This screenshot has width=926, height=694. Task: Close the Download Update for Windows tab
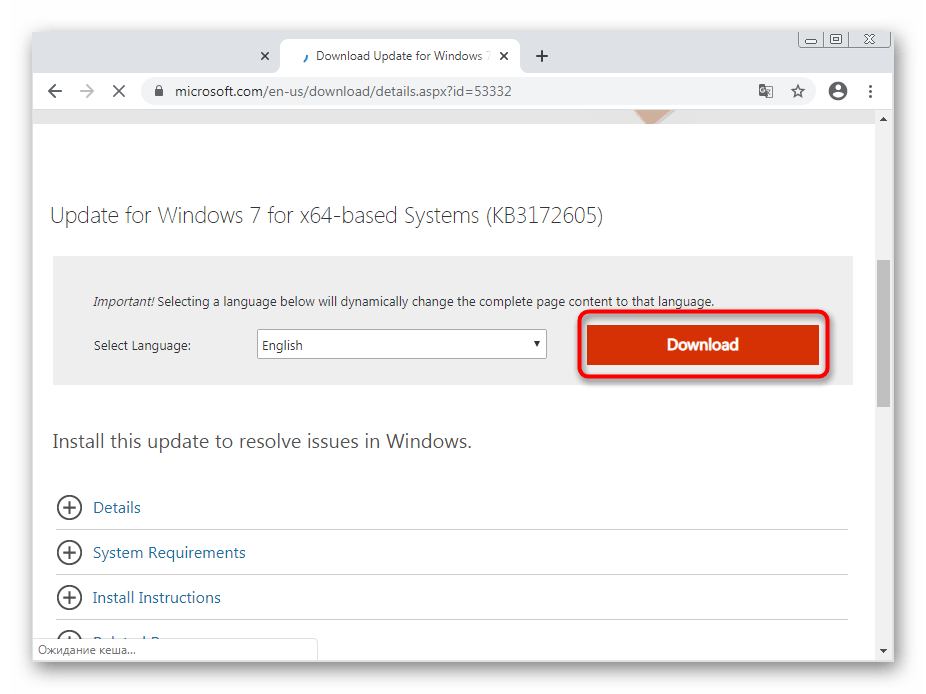tap(504, 56)
